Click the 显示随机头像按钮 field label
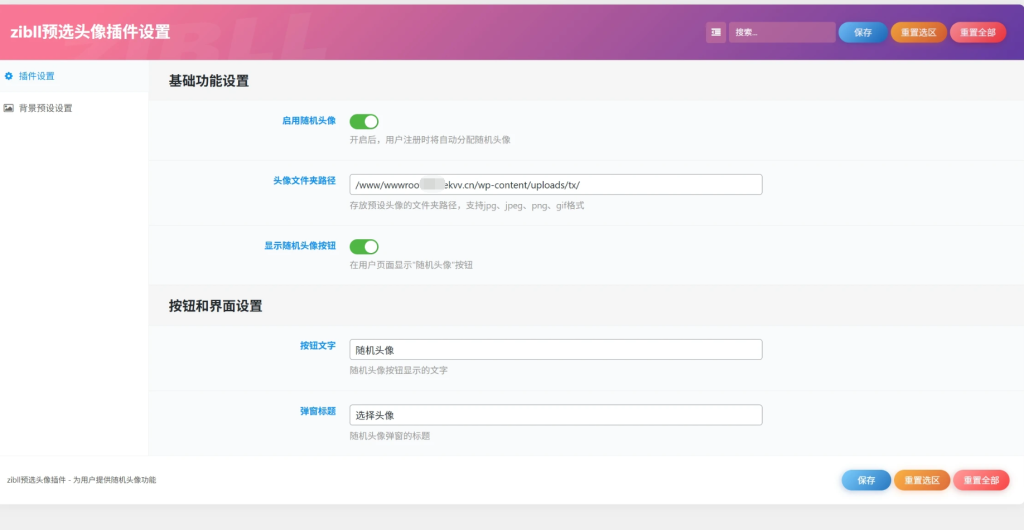Viewport: 1024px width, 530px height. 300,246
